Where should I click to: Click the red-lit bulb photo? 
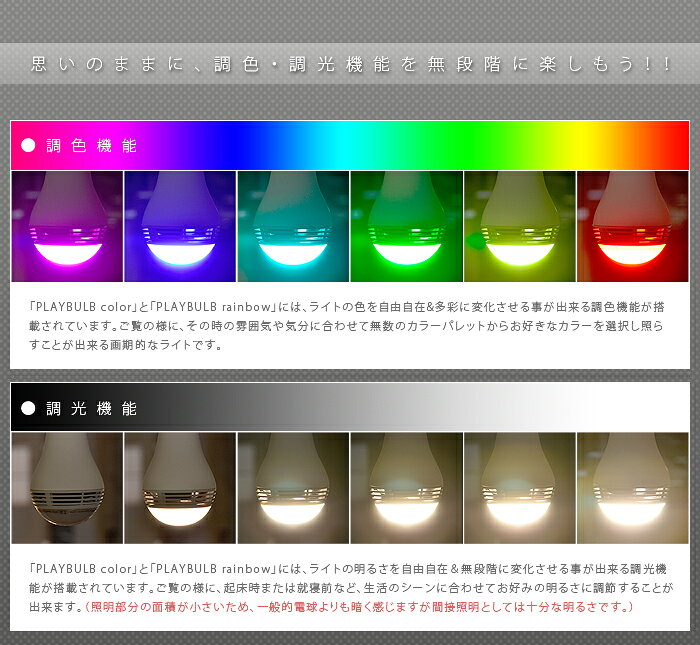click(x=633, y=226)
